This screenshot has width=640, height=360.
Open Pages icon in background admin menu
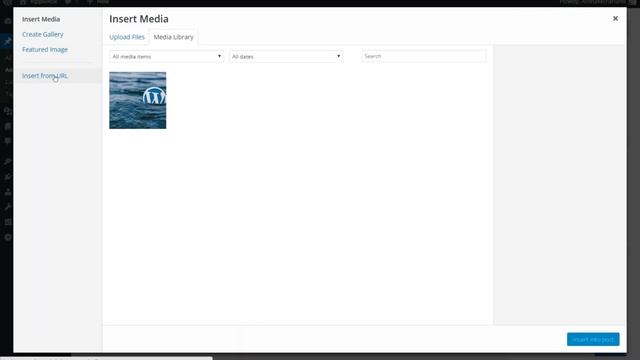pos(7,126)
